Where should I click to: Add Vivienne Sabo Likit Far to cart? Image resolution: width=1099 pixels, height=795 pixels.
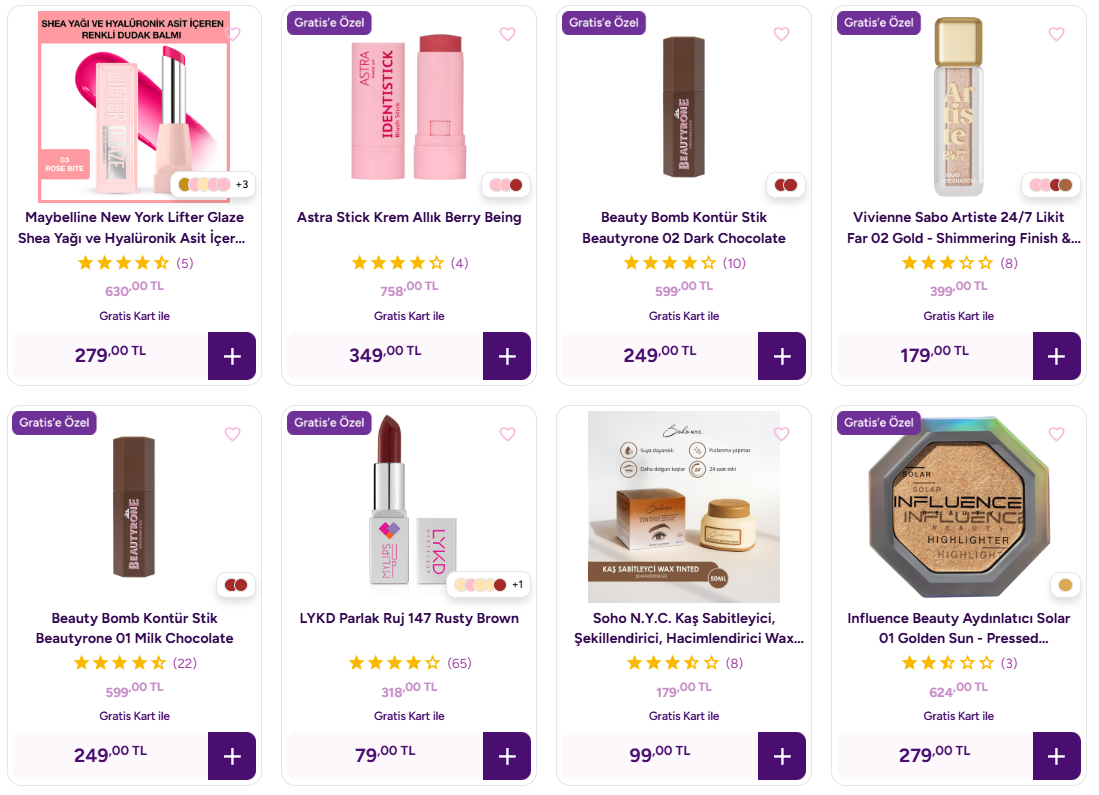tap(1056, 356)
